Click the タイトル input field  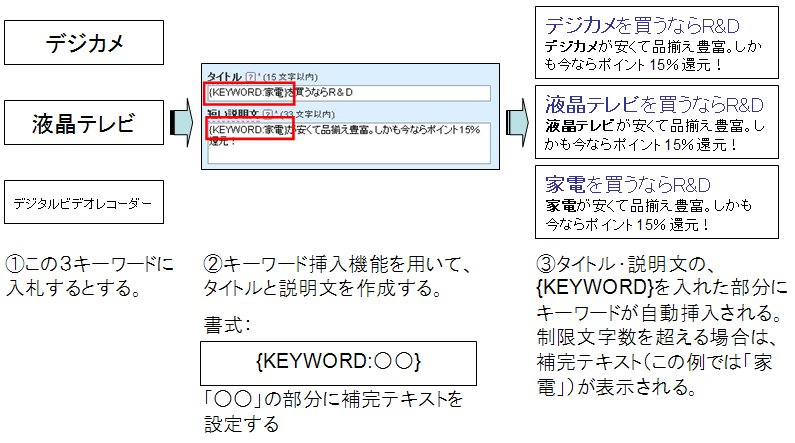coord(349,93)
